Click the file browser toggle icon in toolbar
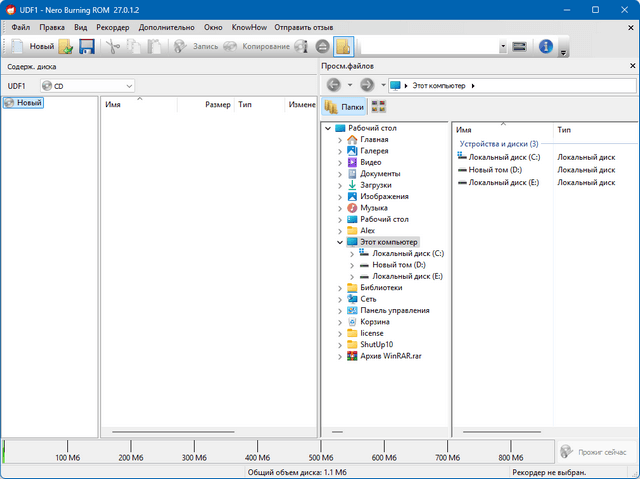Viewport: 640px width, 479px height. pyautogui.click(x=343, y=46)
